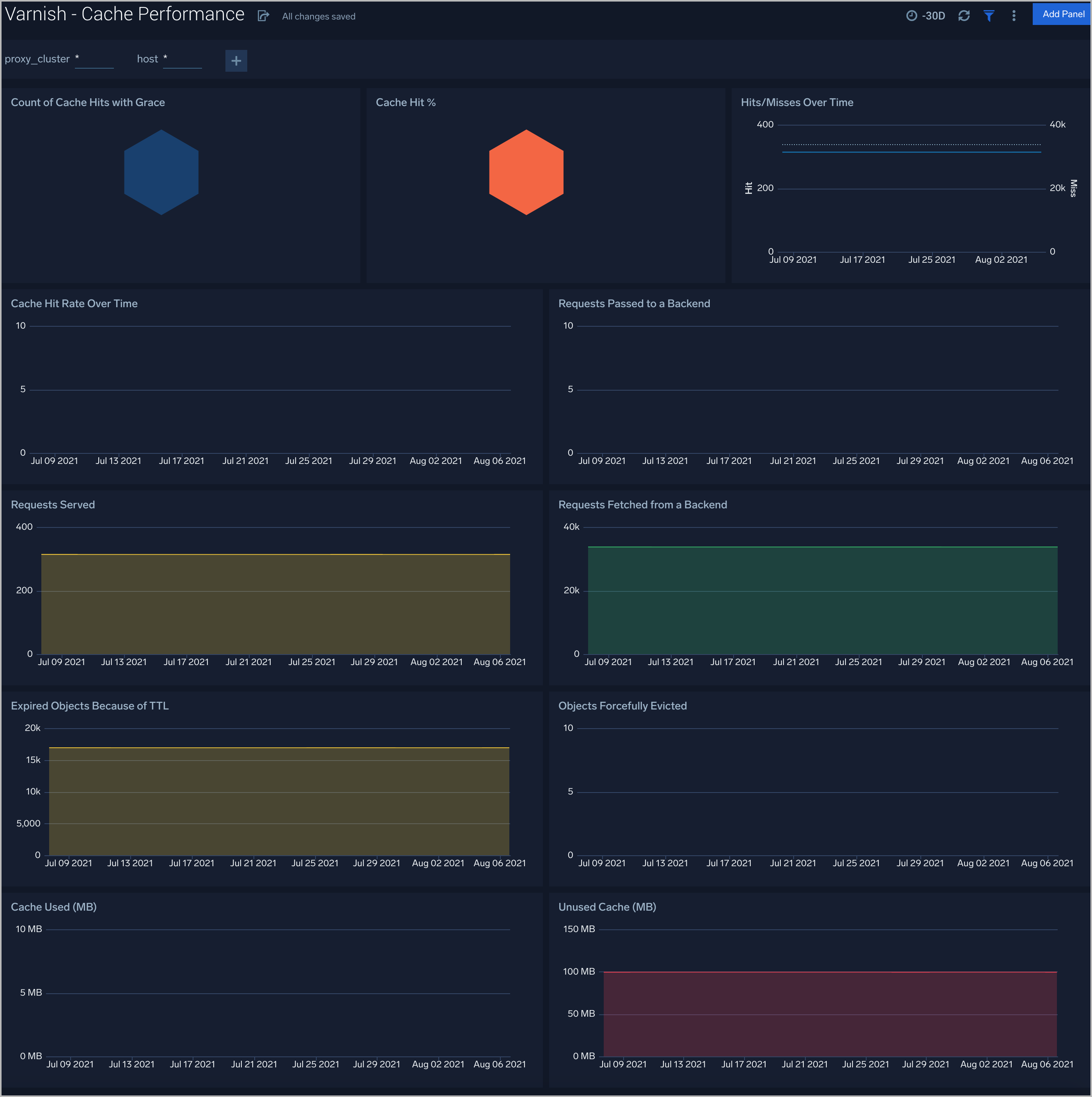Viewport: 1092px width, 1097px height.
Task: Select the orange hexagon in Cache Hit % panel
Action: coord(526,172)
